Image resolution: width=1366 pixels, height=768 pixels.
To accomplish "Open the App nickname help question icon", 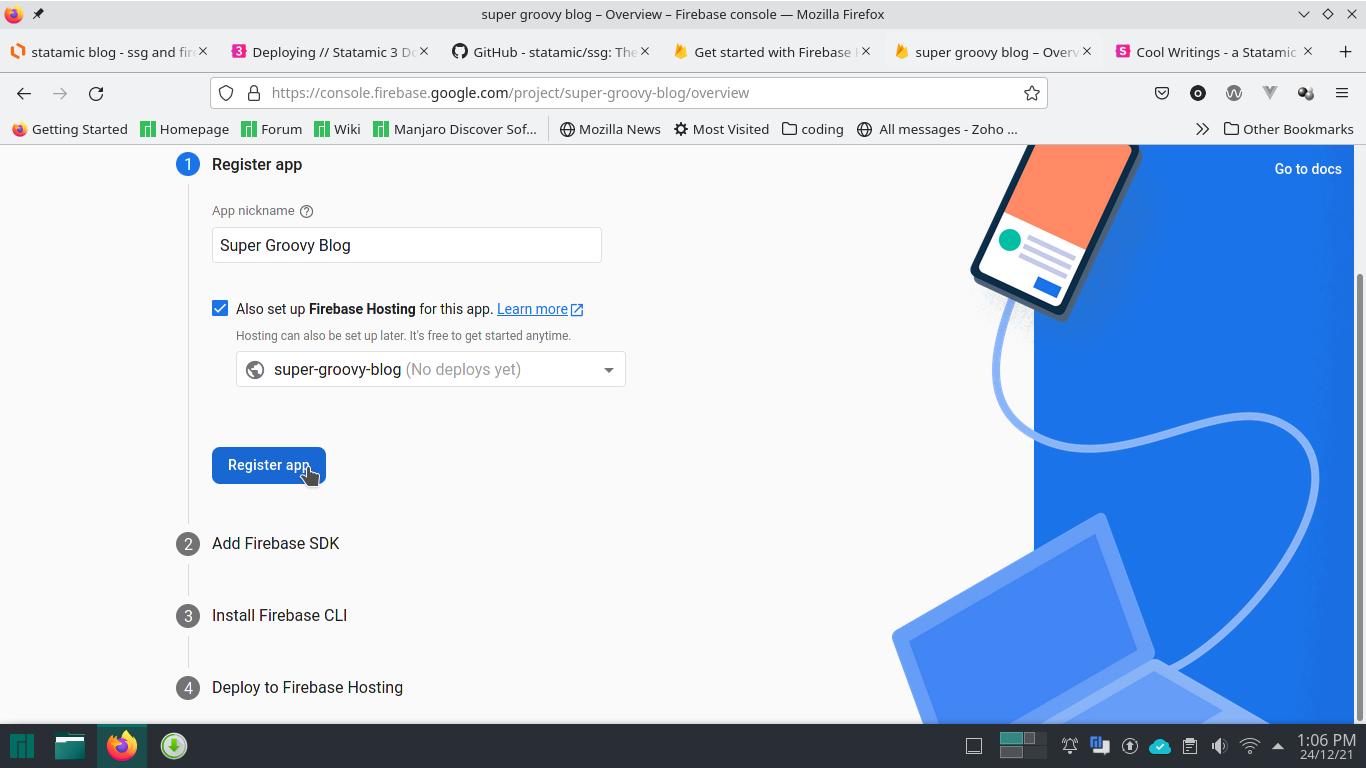I will click(x=307, y=211).
